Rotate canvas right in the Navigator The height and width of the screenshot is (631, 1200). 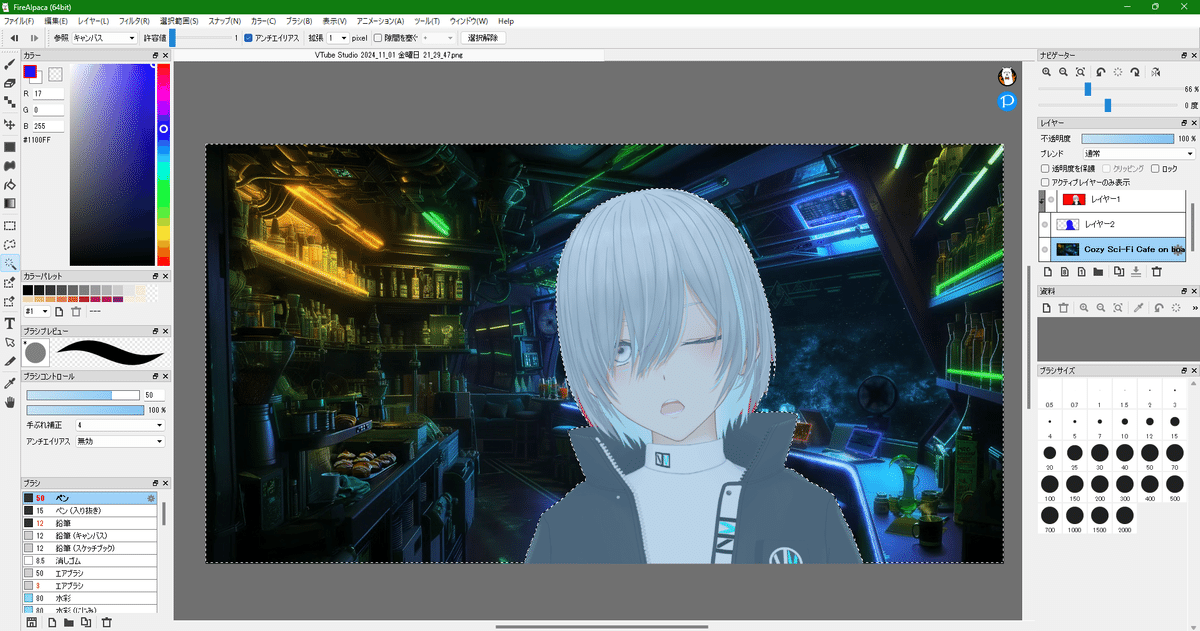tap(1137, 72)
